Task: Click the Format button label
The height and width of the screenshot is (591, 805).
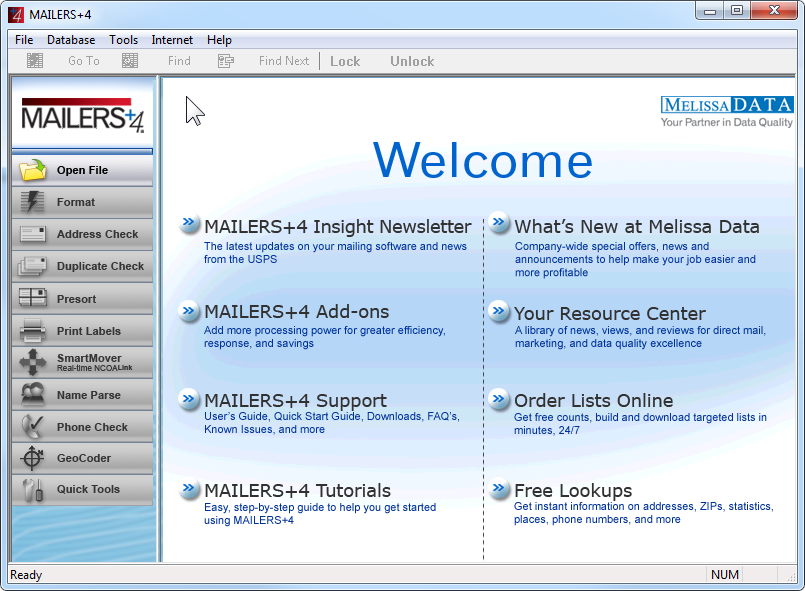Action: pyautogui.click(x=76, y=202)
